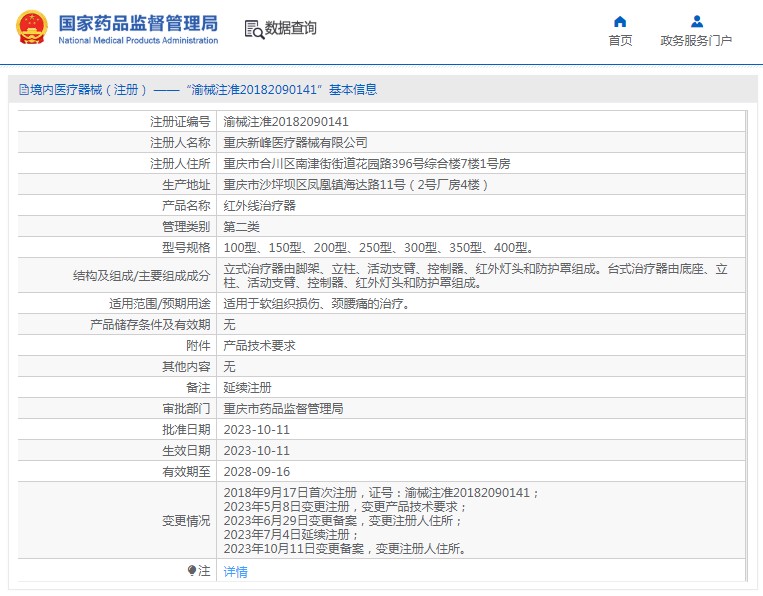Click registrant name 重庆新峰医疗器械有限公司
The width and height of the screenshot is (763, 596).
click(x=295, y=143)
